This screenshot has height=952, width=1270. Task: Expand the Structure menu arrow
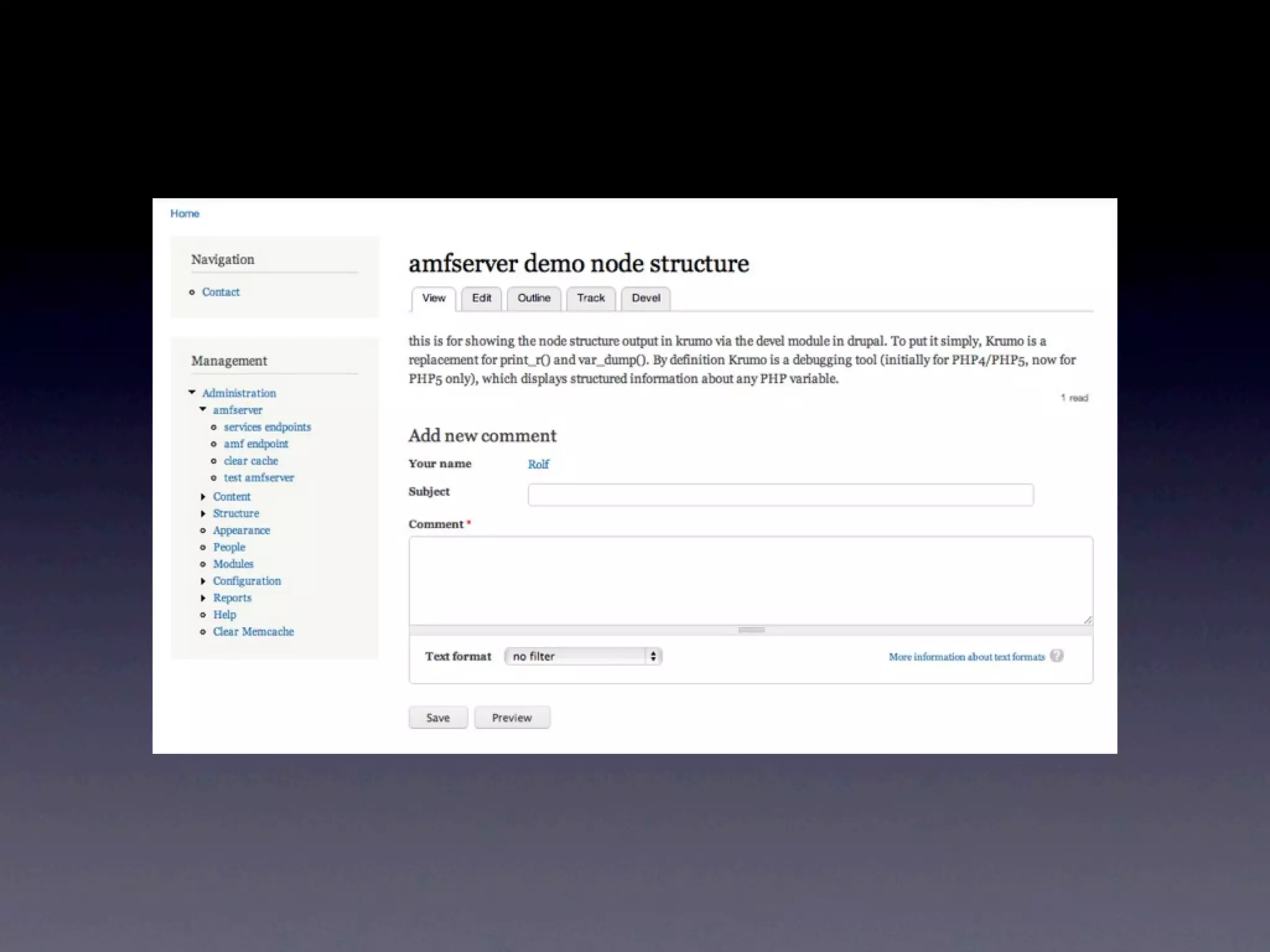(203, 513)
